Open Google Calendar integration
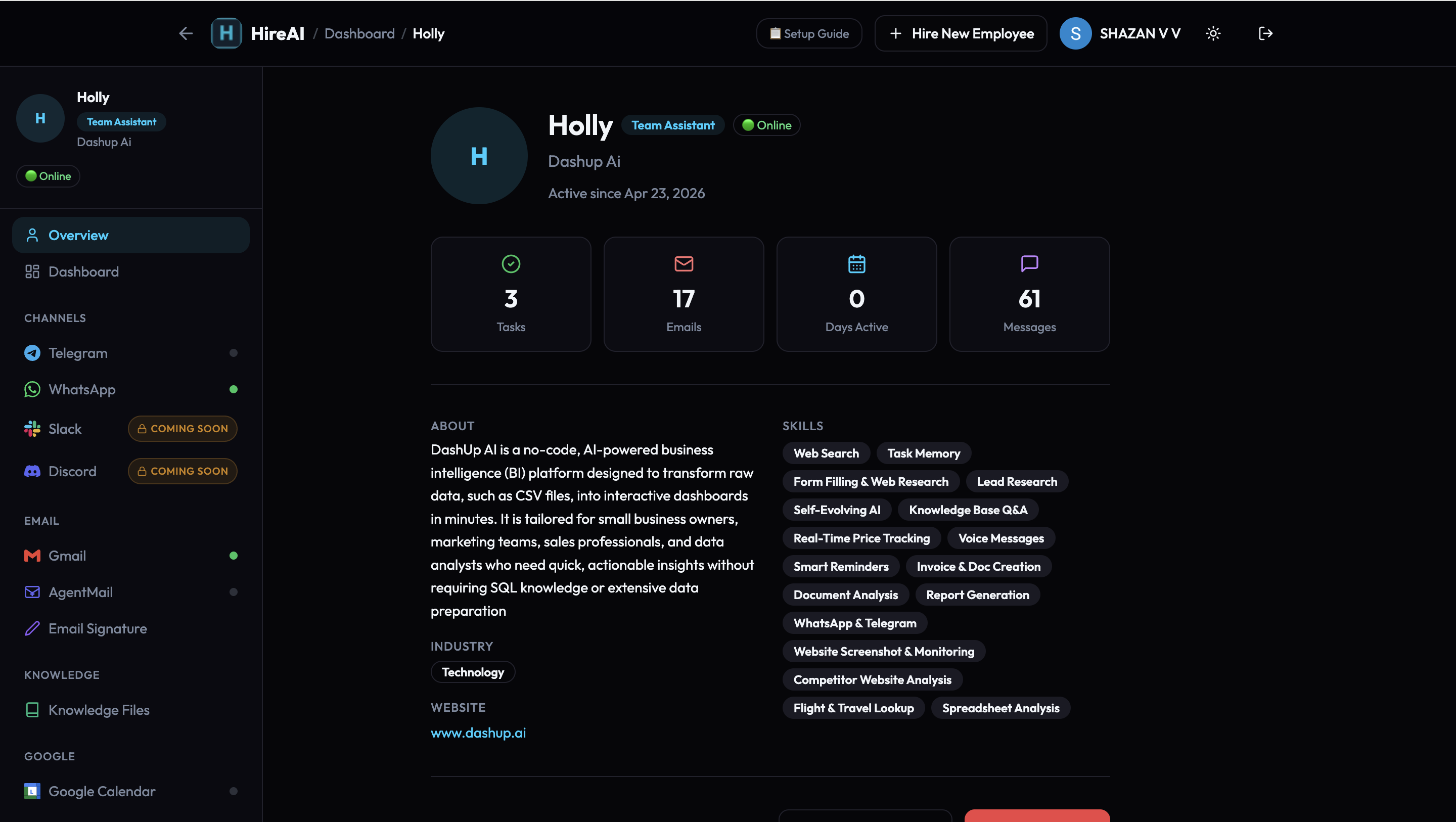1456x822 pixels. pyautogui.click(x=102, y=792)
